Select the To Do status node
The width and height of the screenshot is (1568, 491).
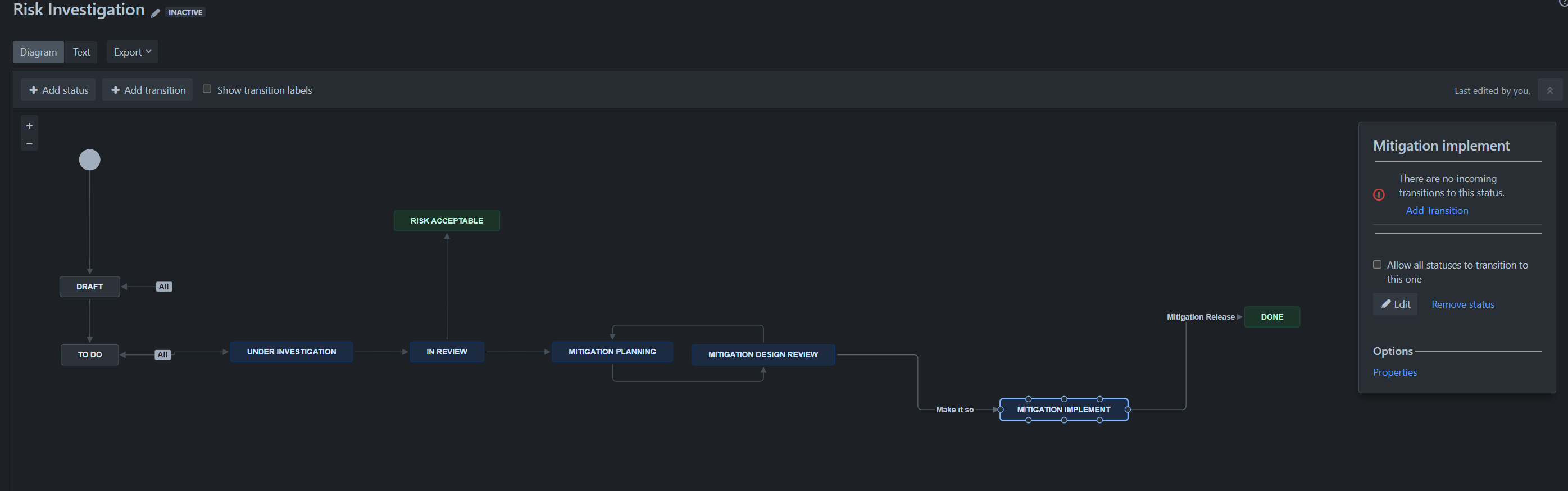tap(89, 354)
